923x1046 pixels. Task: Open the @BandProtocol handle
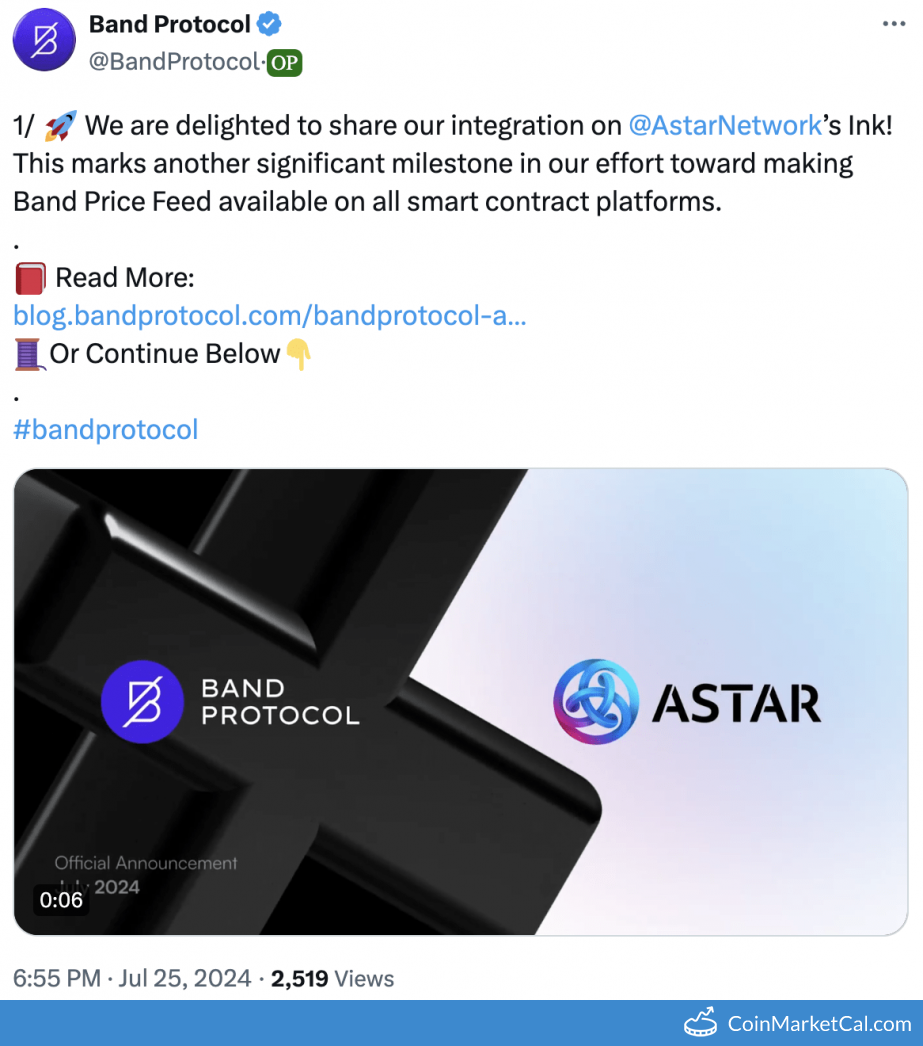pos(174,62)
